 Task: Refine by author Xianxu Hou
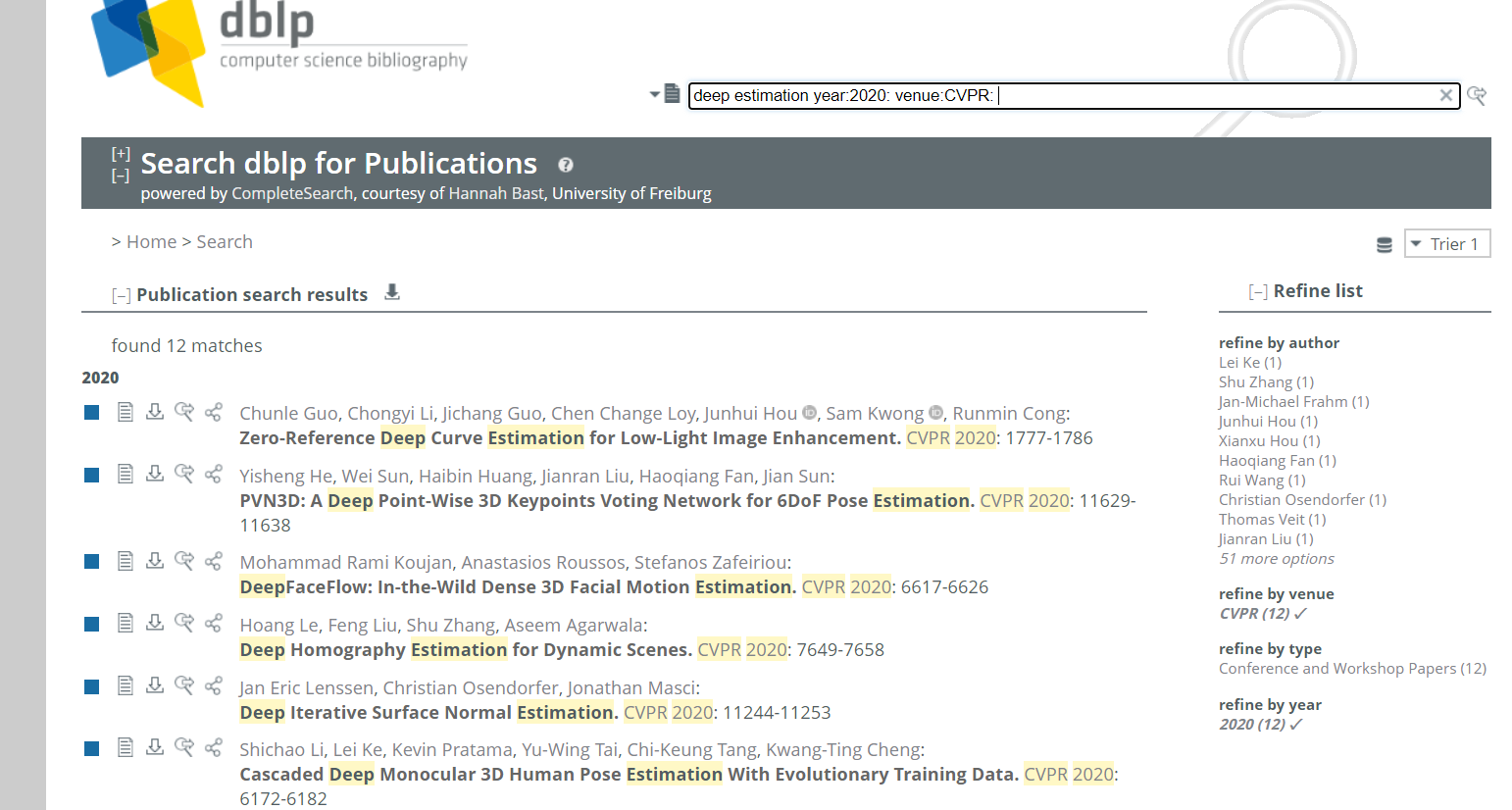coord(1270,441)
